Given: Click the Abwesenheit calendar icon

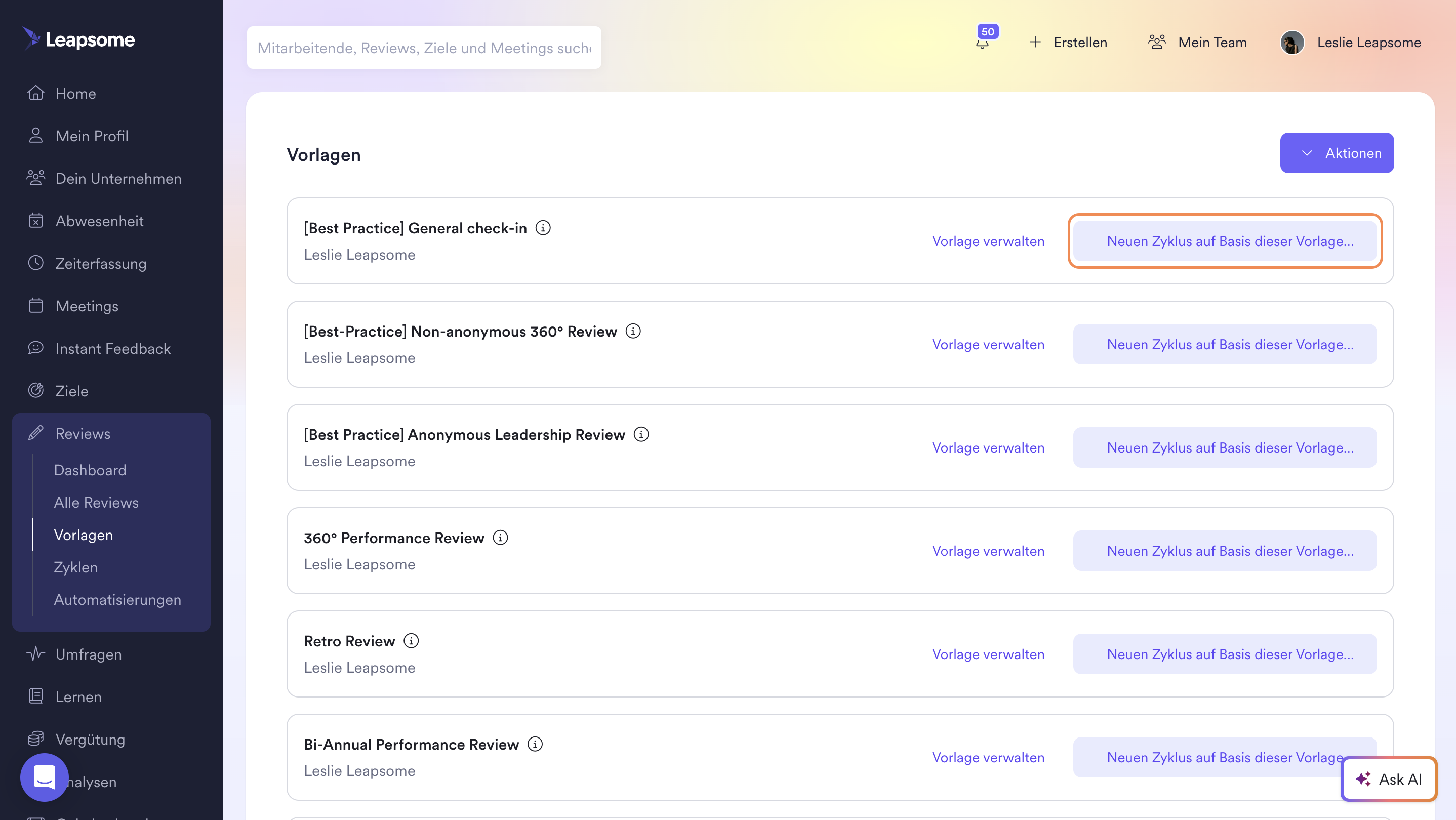Looking at the screenshot, I should 35,220.
